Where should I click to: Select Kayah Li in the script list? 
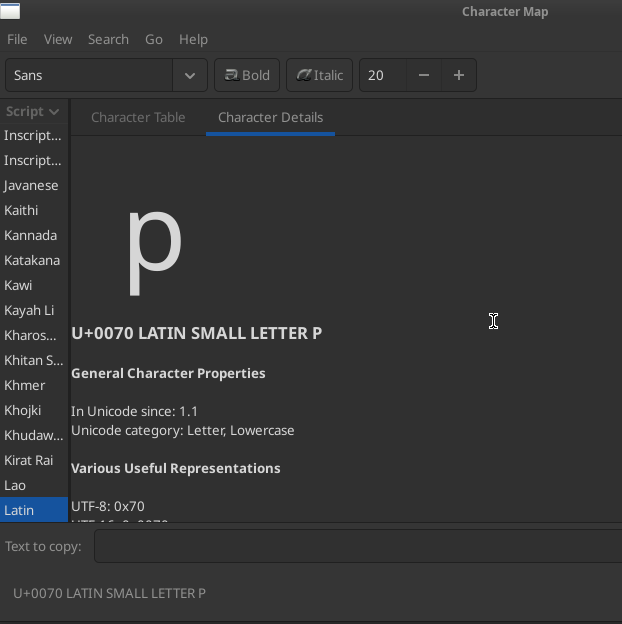34,310
